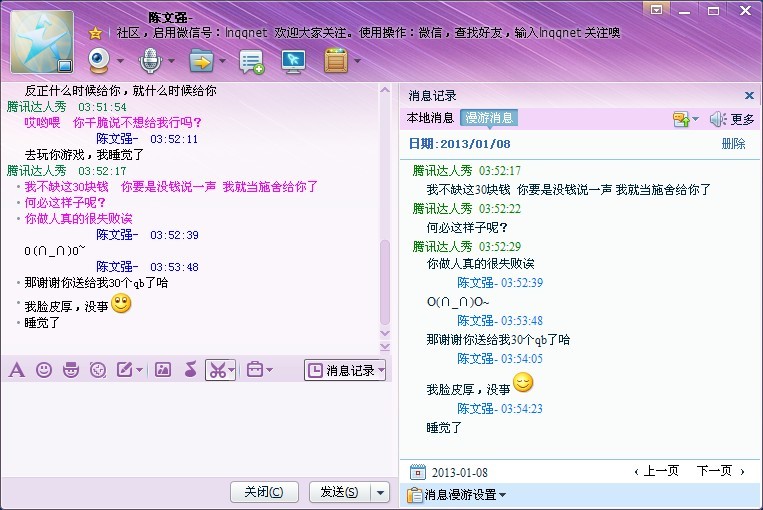The image size is (763, 510).
Task: Click message 何必这样子呢? in history panel
Action: click(x=467, y=227)
